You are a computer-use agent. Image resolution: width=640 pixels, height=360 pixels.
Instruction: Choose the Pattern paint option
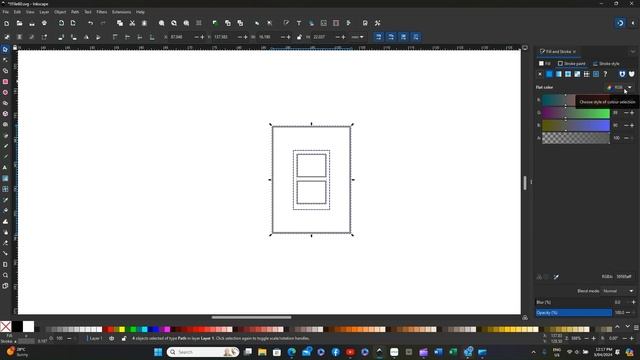tap(587, 74)
